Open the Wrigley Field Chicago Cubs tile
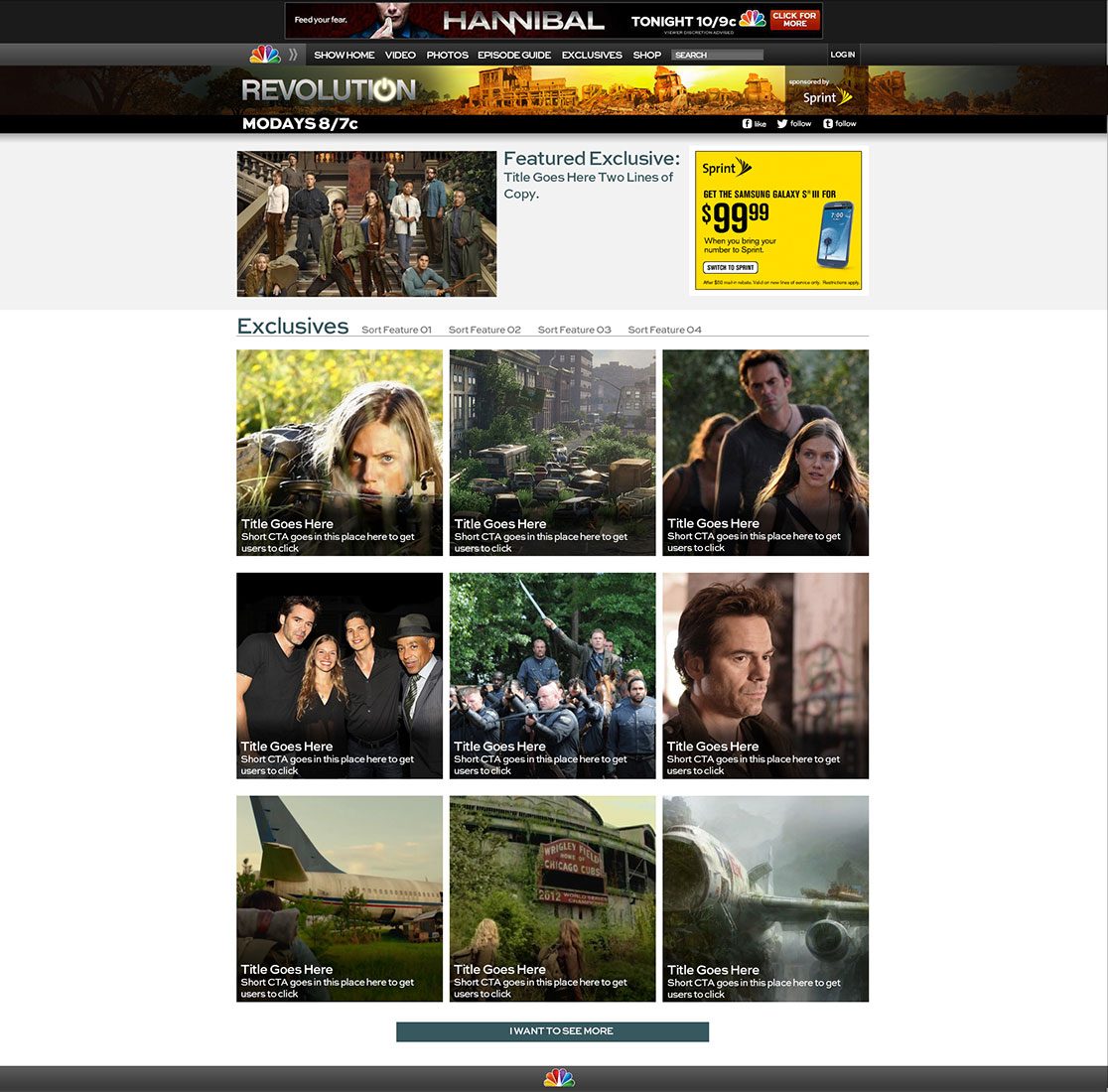 (553, 899)
